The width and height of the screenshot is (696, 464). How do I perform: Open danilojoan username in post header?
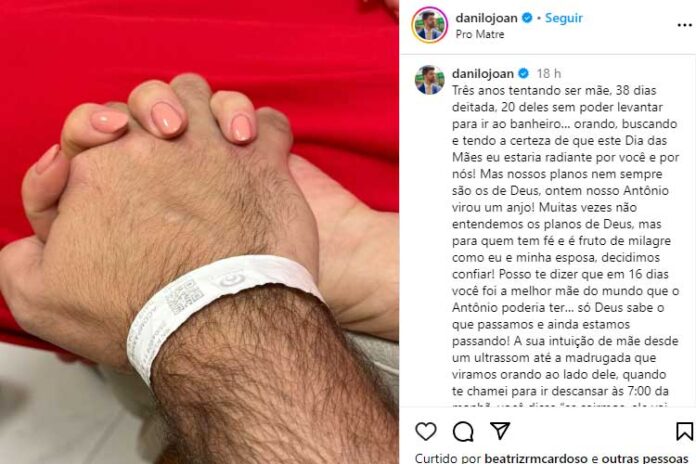tap(486, 18)
